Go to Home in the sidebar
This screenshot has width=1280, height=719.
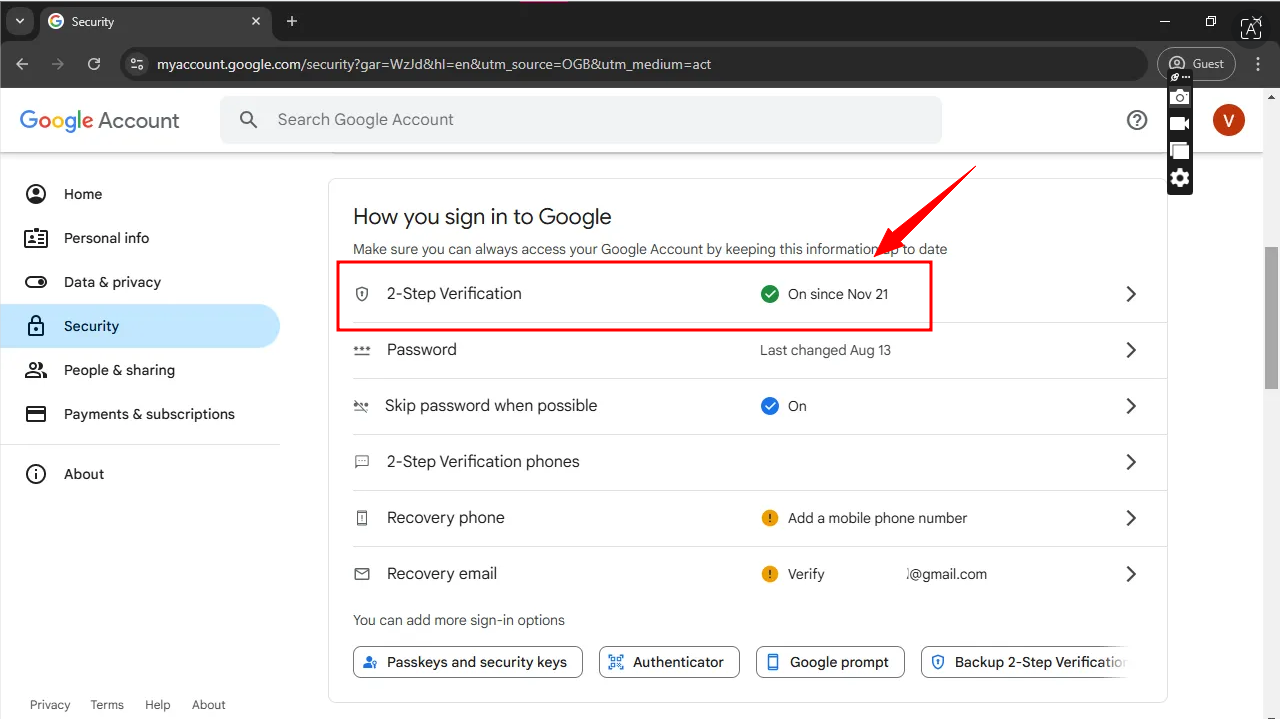point(140,194)
